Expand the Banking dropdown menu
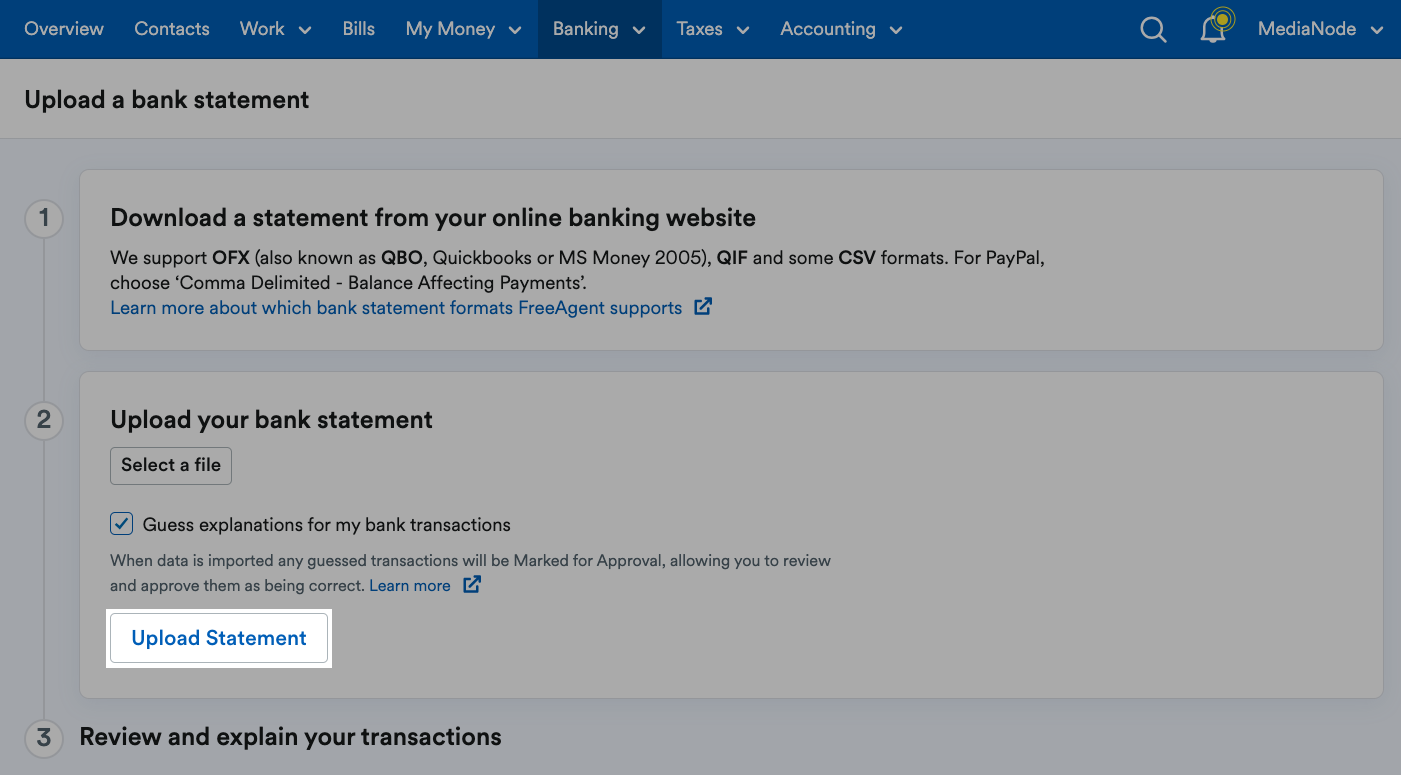 tap(599, 29)
